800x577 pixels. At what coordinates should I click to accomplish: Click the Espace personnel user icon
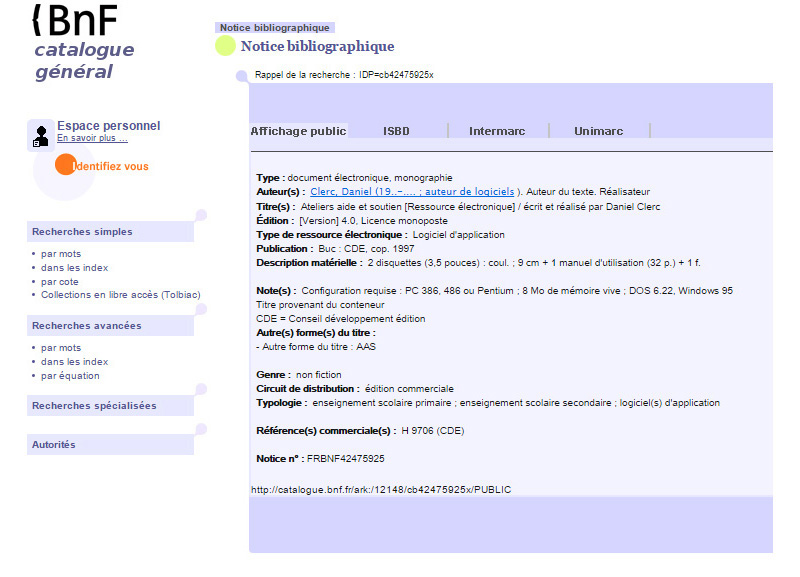41,136
